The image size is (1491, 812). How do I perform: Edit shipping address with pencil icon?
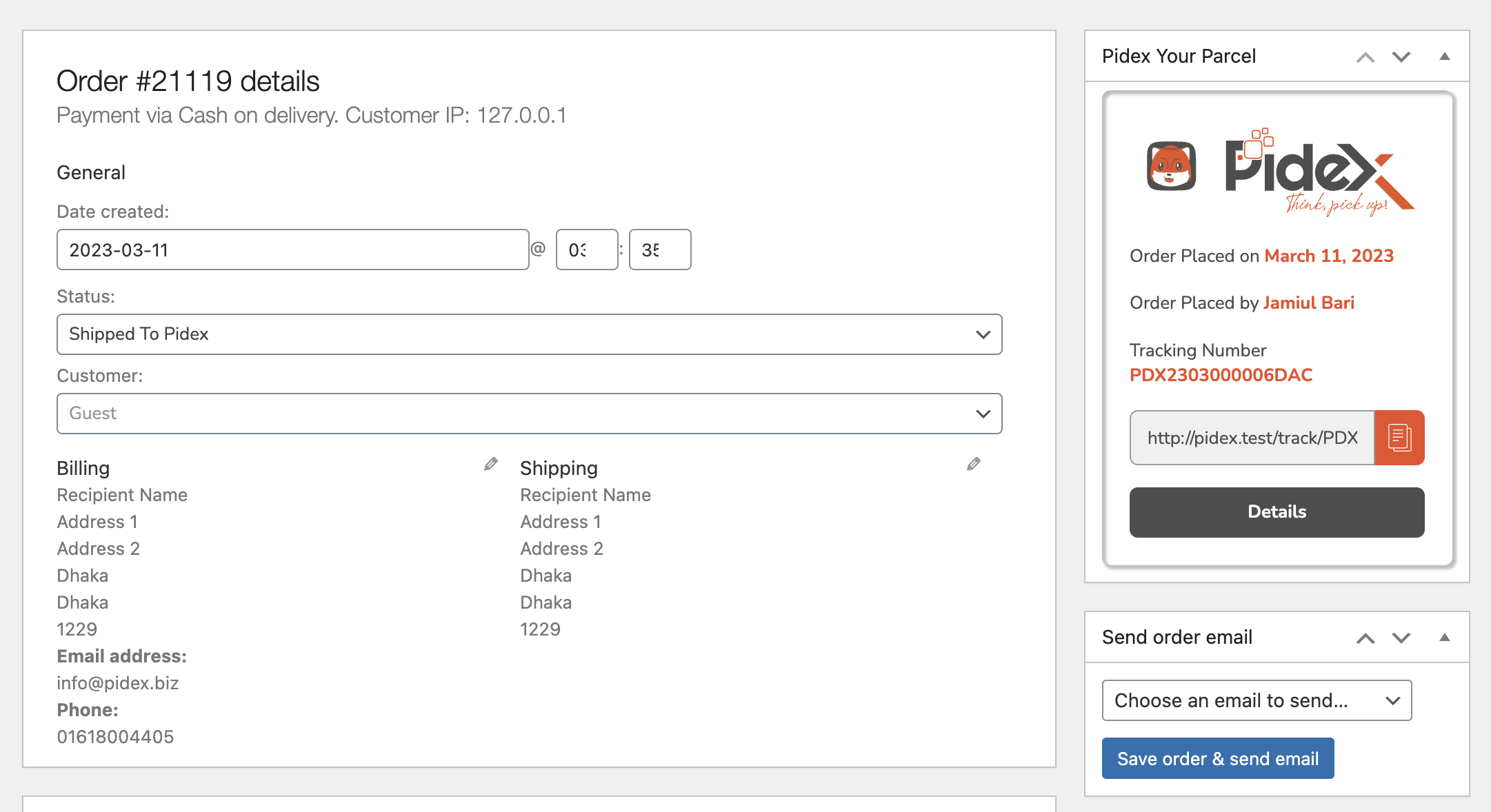pyautogui.click(x=973, y=465)
